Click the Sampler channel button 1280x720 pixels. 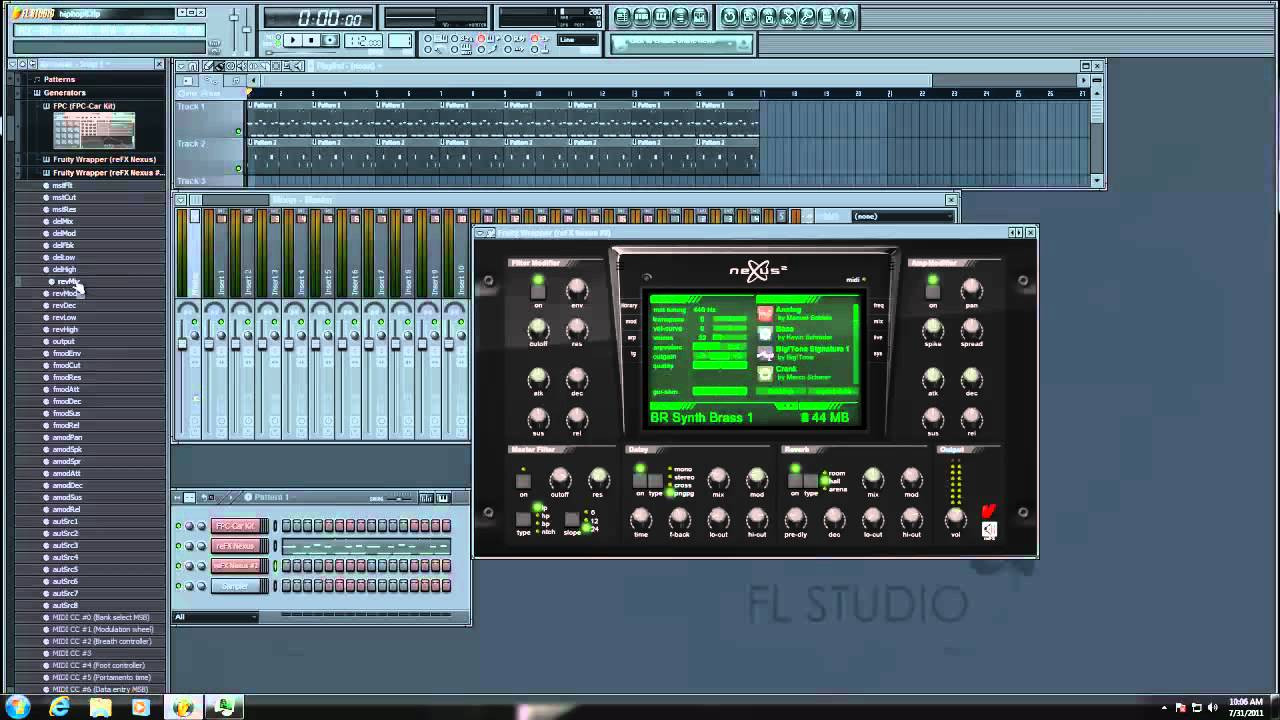[x=236, y=586]
